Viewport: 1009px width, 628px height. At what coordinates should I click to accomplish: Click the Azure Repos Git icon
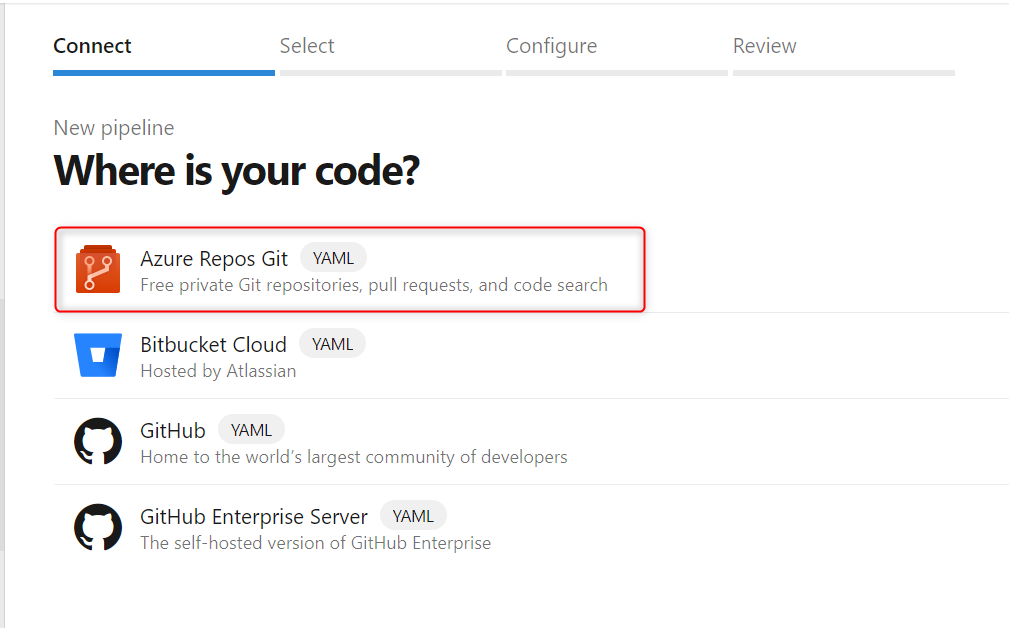point(98,269)
